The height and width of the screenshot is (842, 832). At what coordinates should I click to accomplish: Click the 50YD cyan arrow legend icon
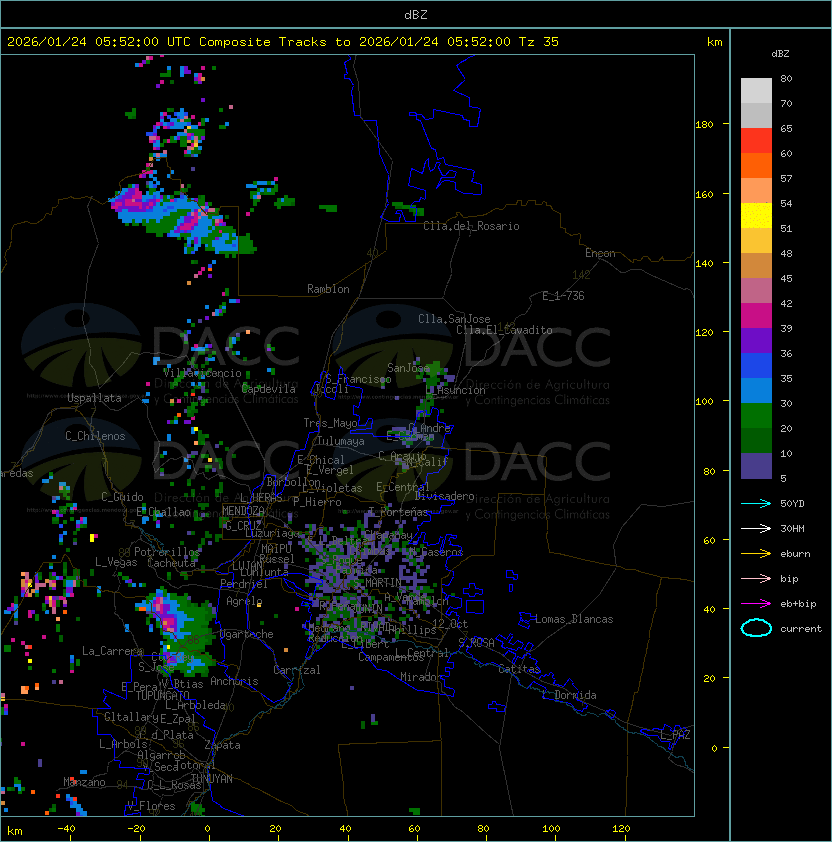click(x=756, y=504)
